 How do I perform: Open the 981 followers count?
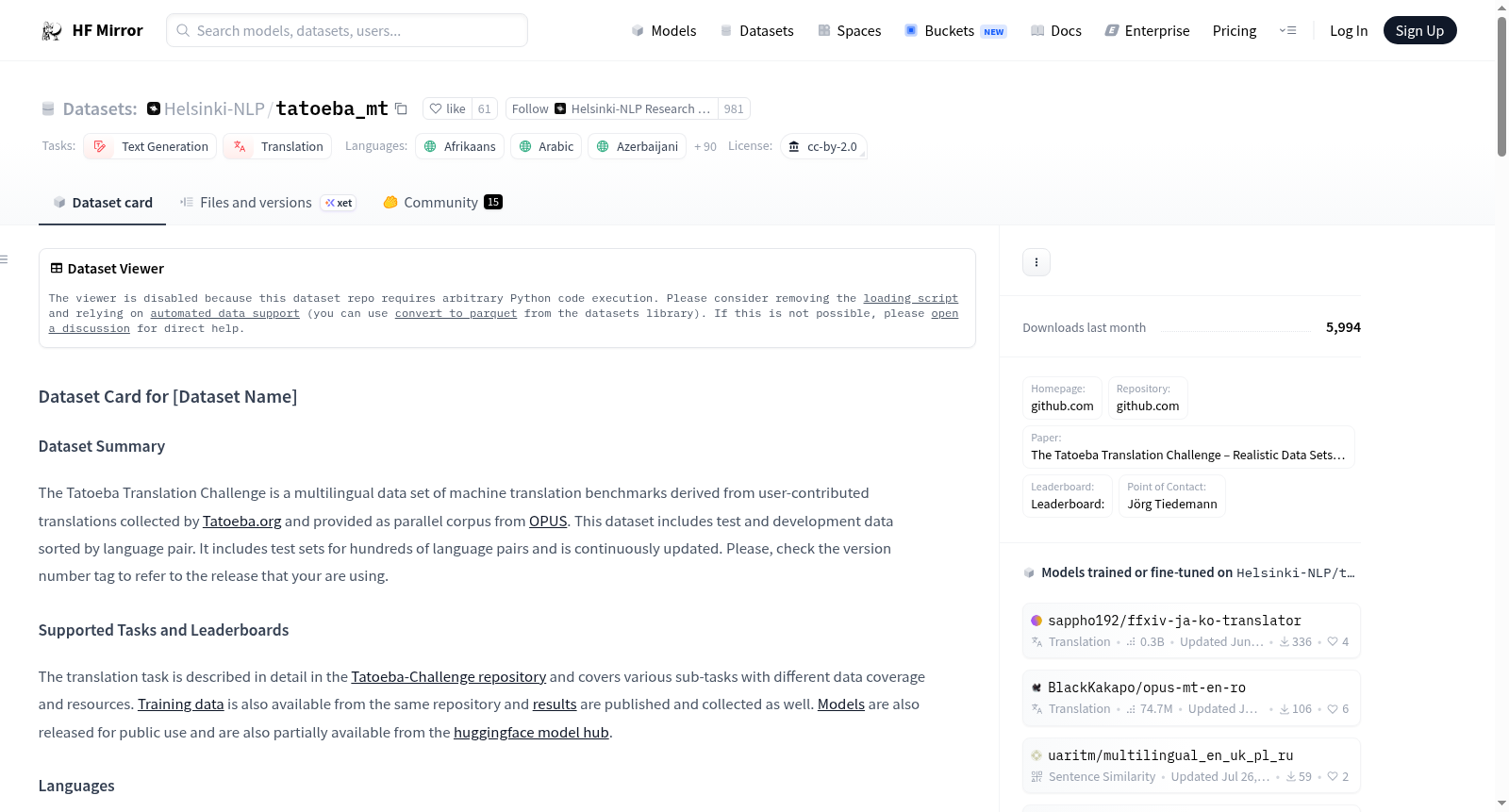[734, 108]
